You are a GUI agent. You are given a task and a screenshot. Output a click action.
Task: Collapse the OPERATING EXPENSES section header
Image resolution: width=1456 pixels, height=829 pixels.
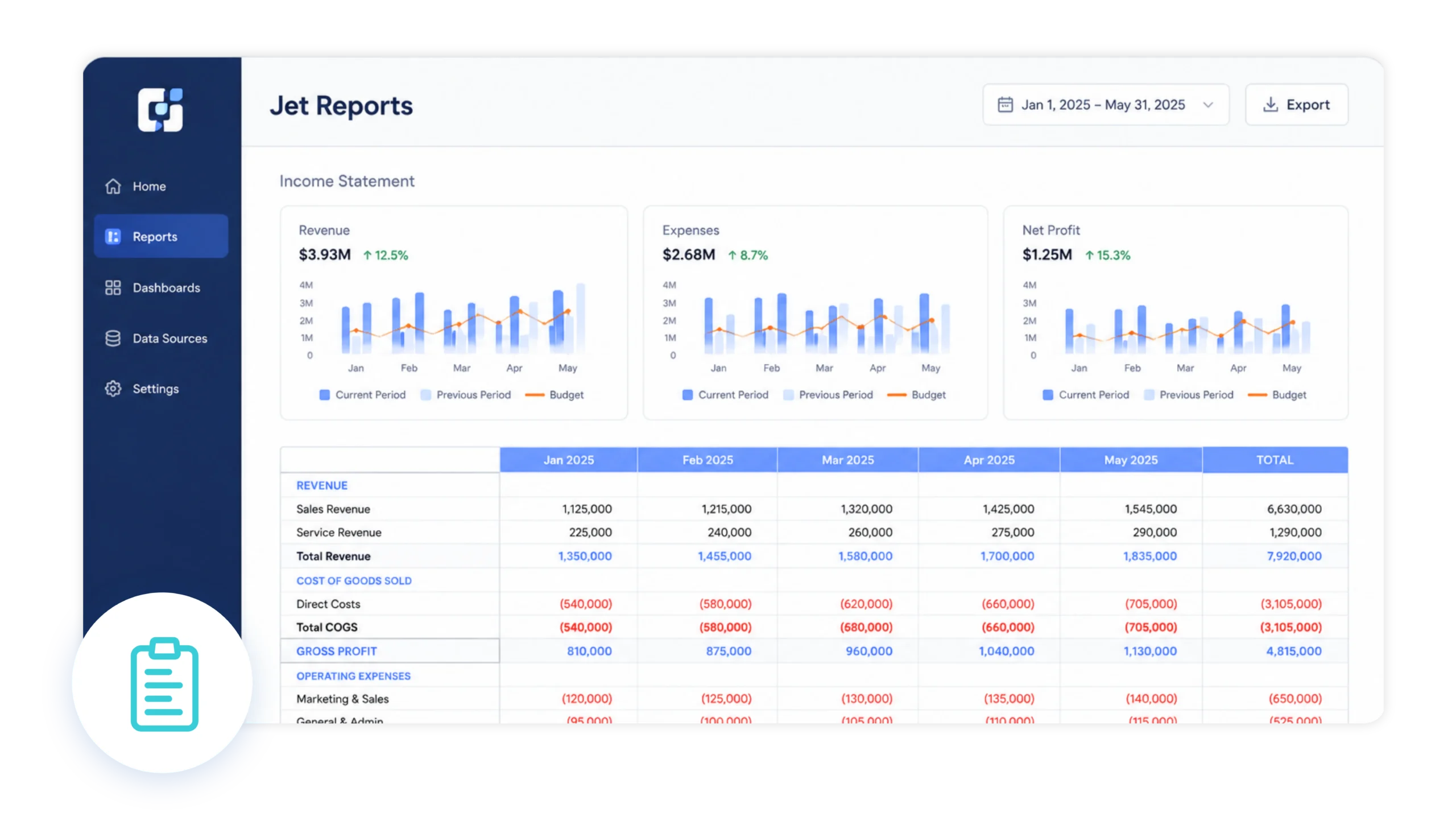(x=353, y=676)
